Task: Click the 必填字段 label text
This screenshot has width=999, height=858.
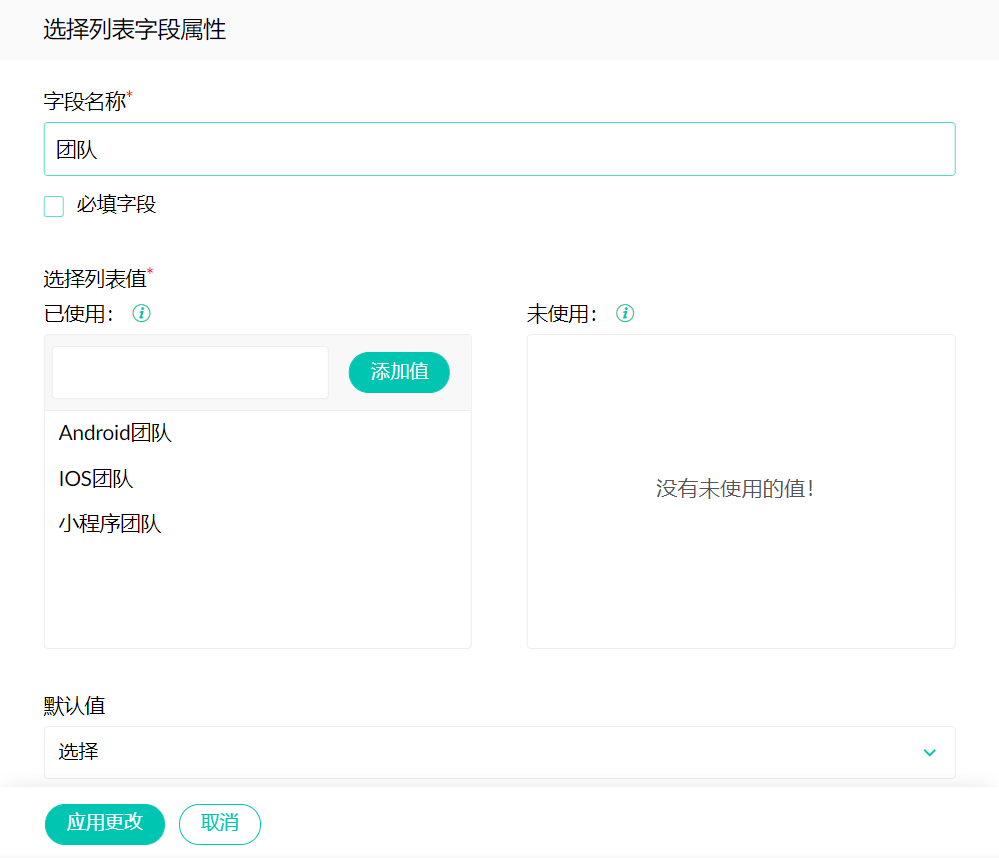Action: 116,205
